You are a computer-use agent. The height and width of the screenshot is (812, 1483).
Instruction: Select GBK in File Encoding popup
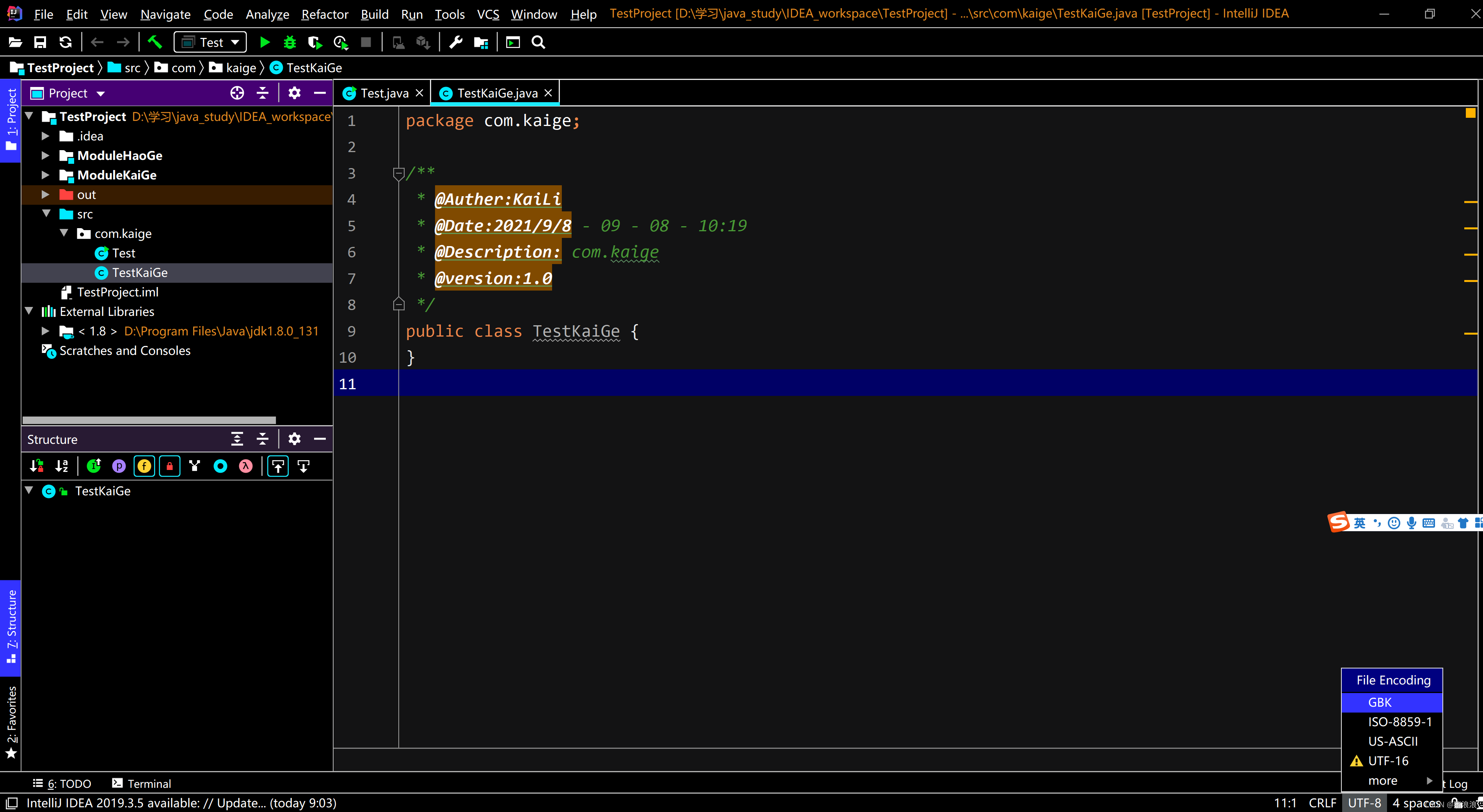(1391, 702)
